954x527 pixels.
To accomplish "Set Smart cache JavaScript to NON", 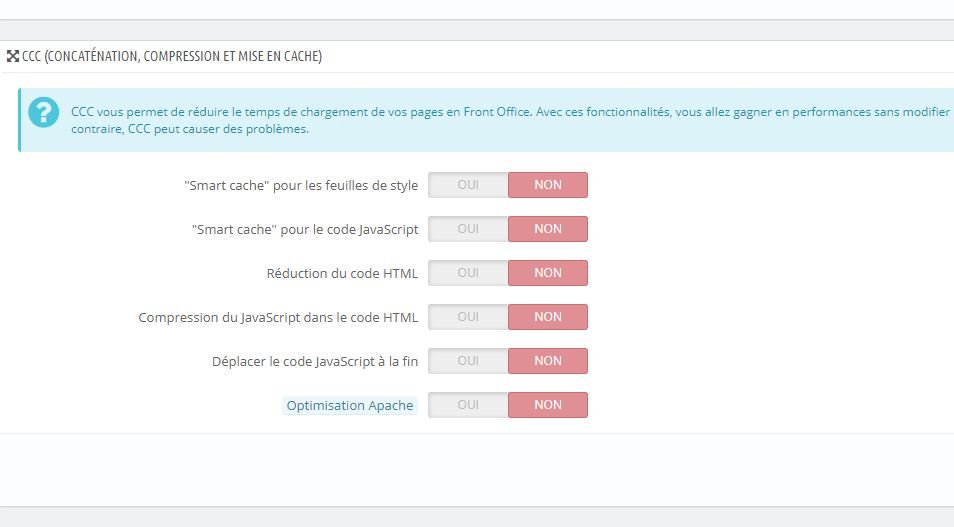I will (548, 229).
